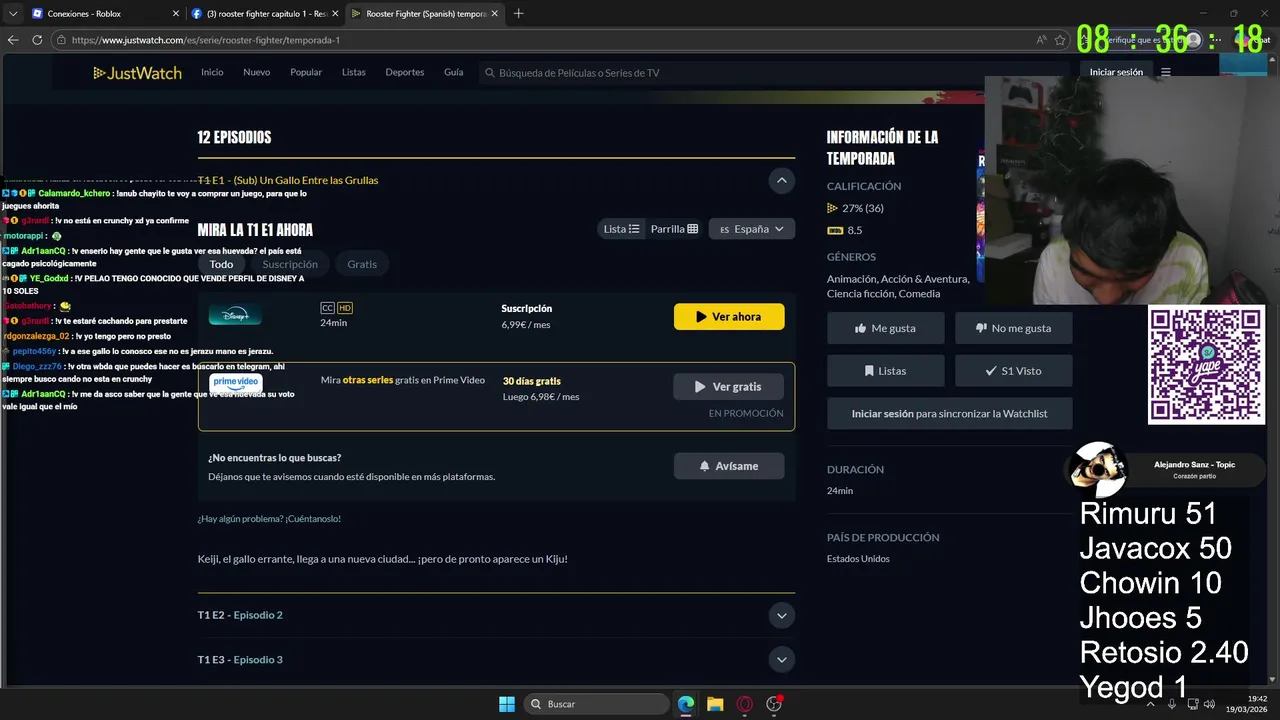Select the Gratis filter tab
The width and height of the screenshot is (1280, 720).
pos(362,264)
